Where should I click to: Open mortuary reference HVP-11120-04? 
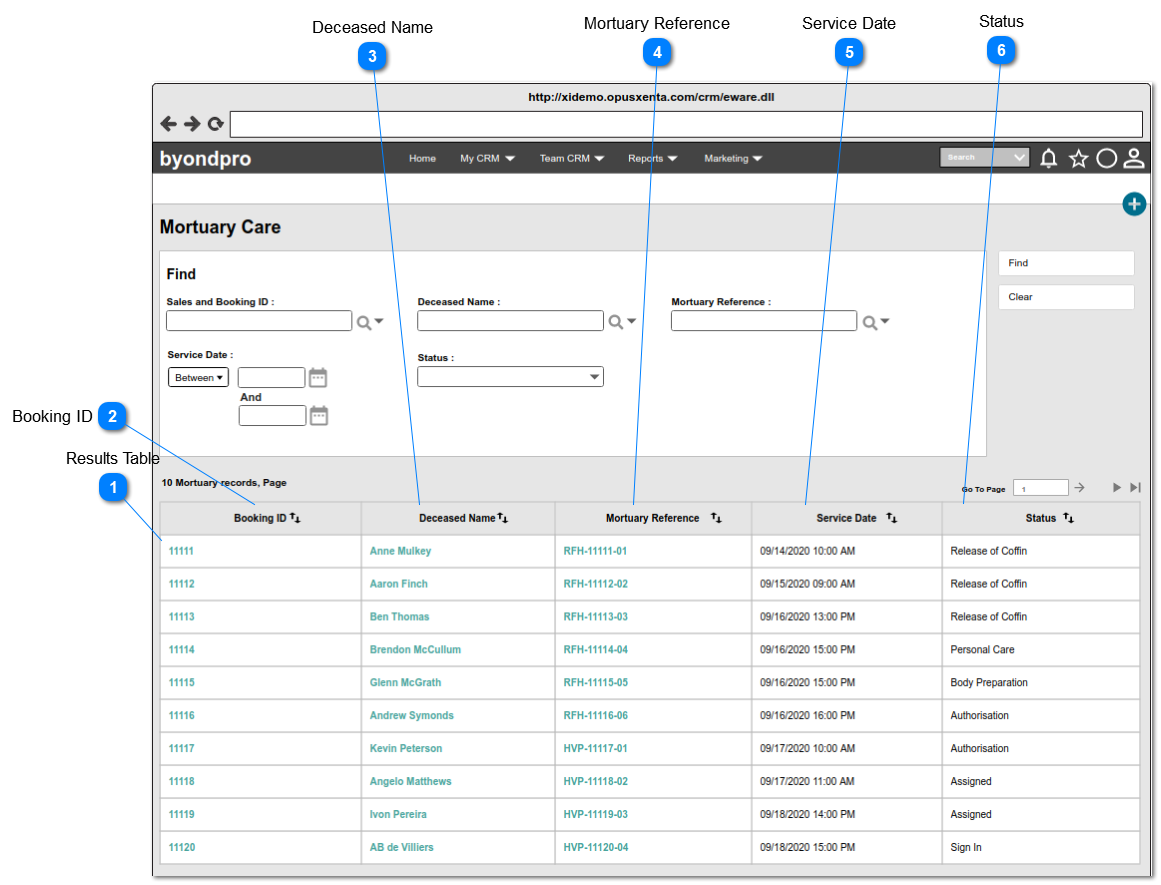(x=595, y=847)
